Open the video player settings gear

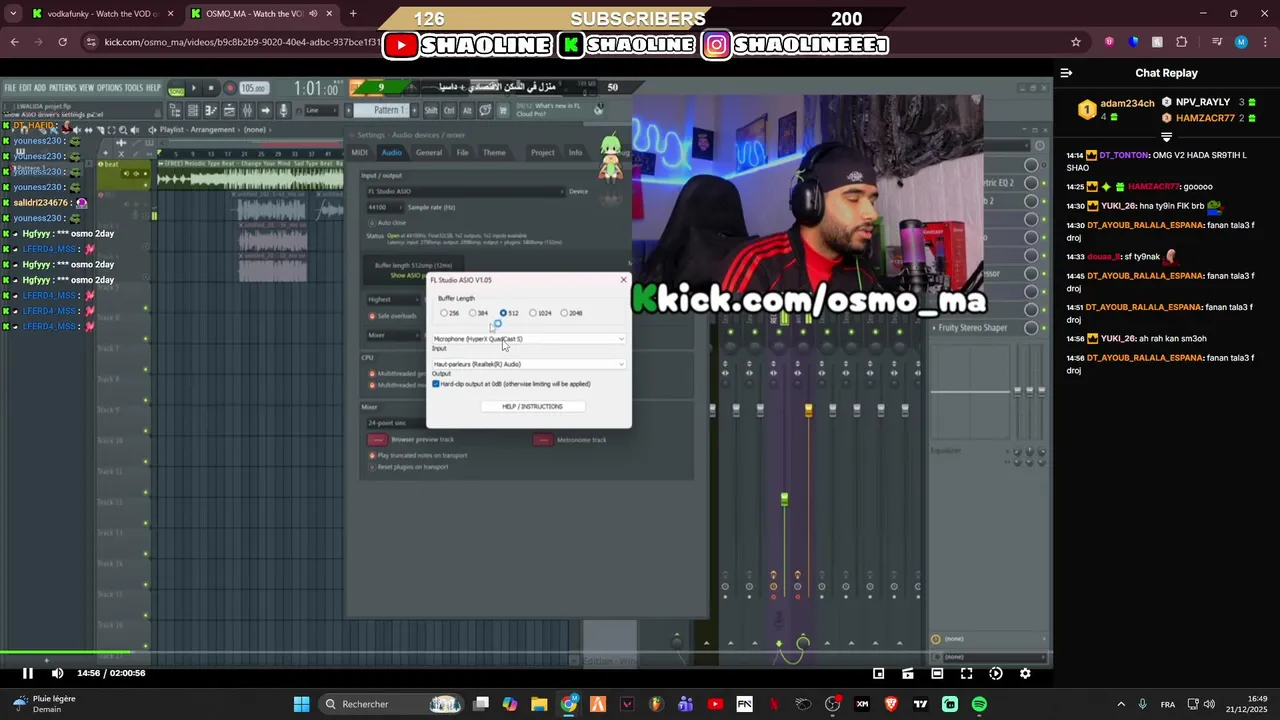(x=1025, y=673)
